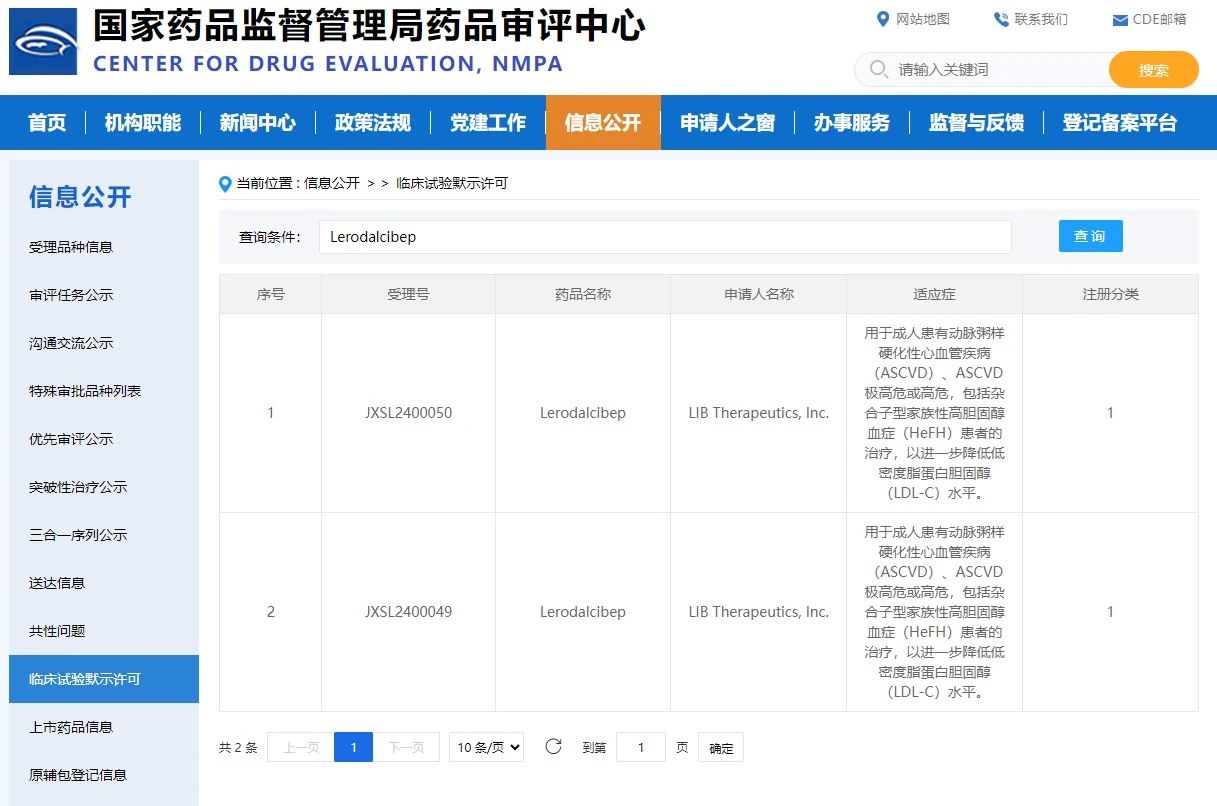Viewport: 1217px width, 806px height.
Task: Click the CDE fish logo icon
Action: coord(43,42)
